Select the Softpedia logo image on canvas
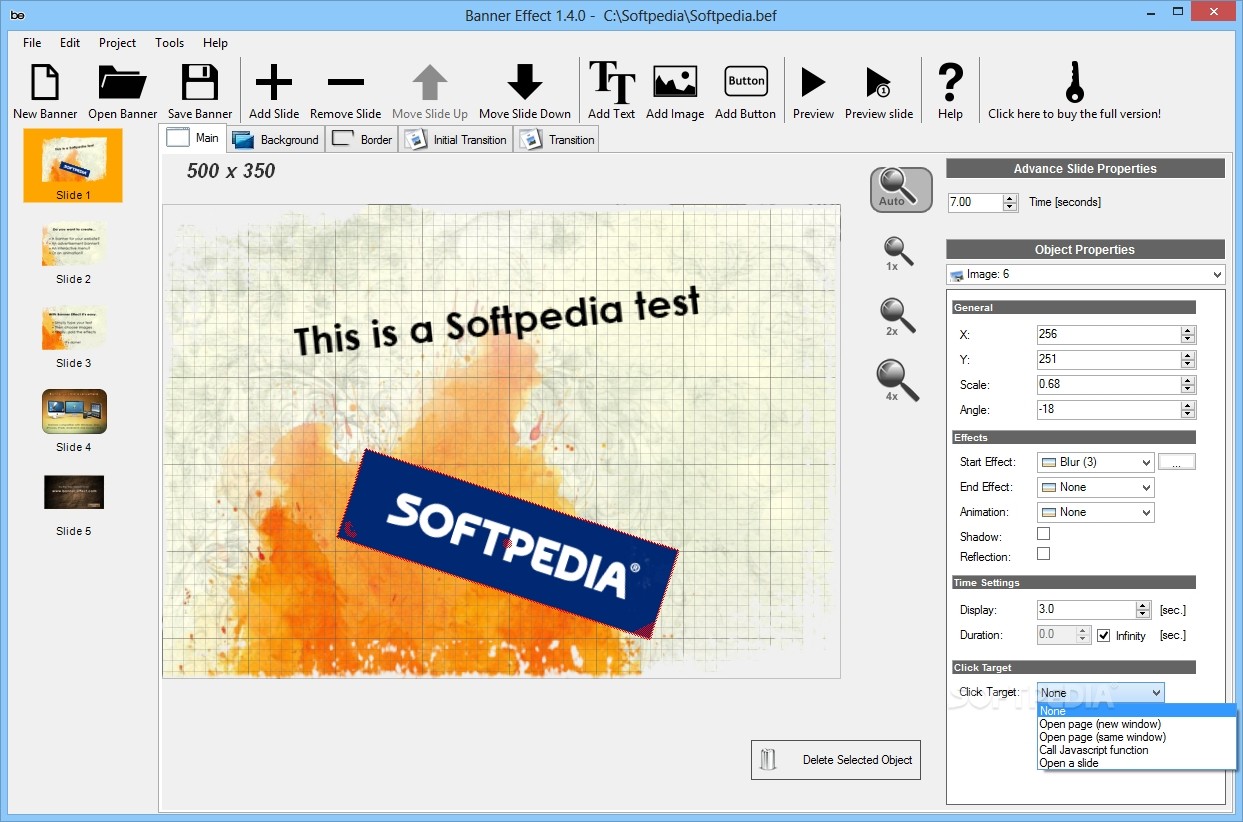This screenshot has height=822, width=1243. click(x=508, y=544)
